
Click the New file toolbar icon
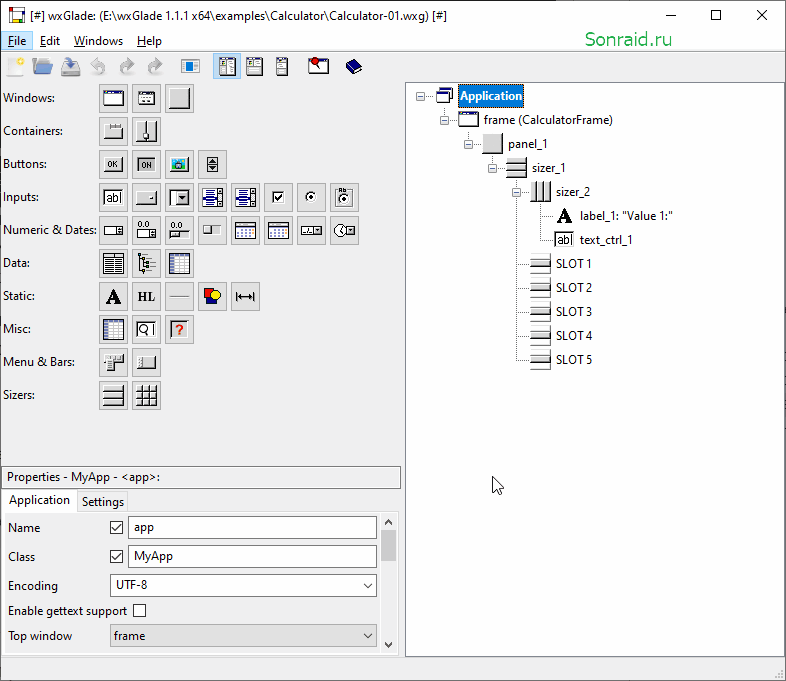(15, 66)
